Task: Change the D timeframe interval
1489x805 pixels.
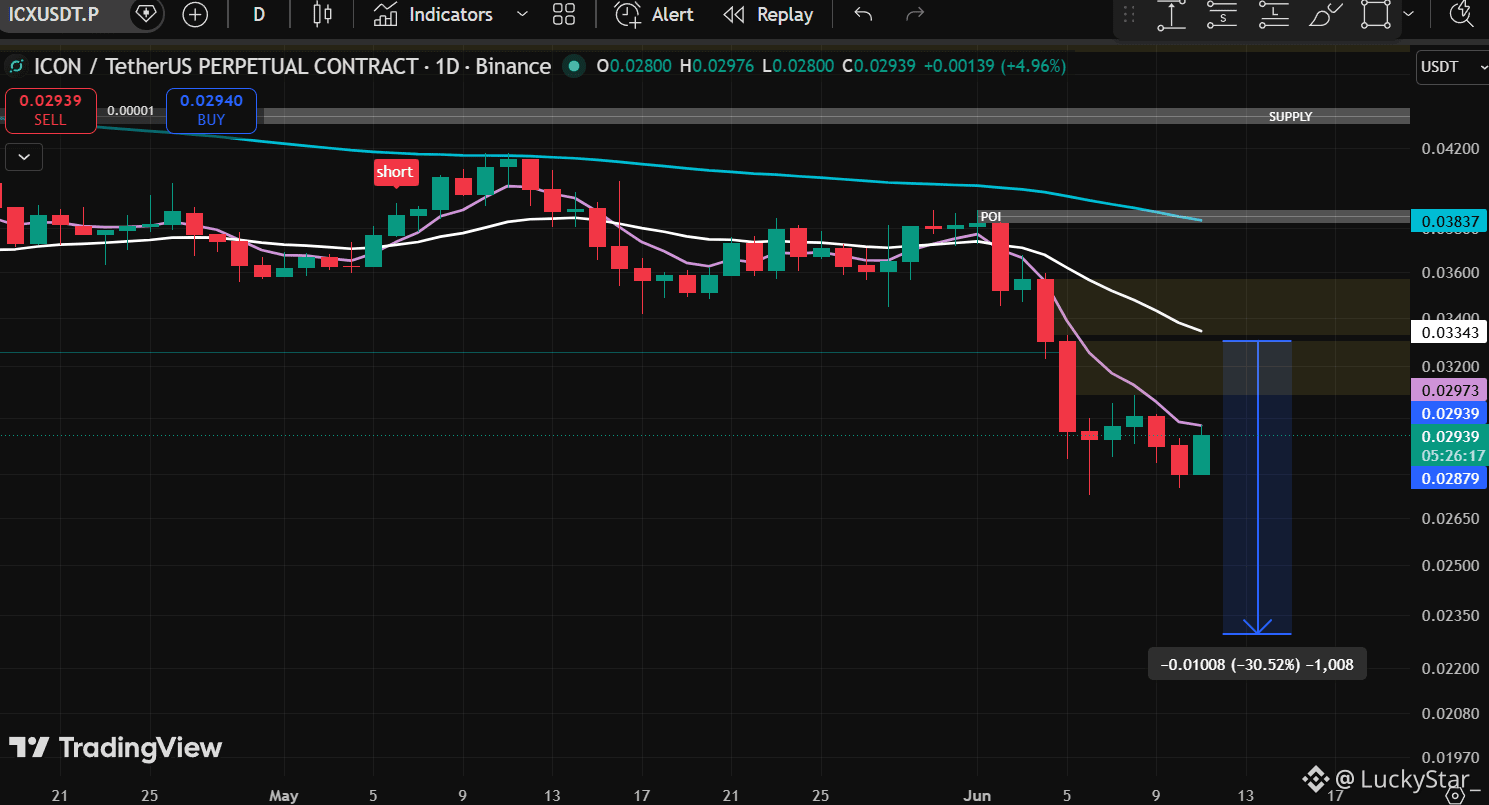Action: pyautogui.click(x=259, y=14)
